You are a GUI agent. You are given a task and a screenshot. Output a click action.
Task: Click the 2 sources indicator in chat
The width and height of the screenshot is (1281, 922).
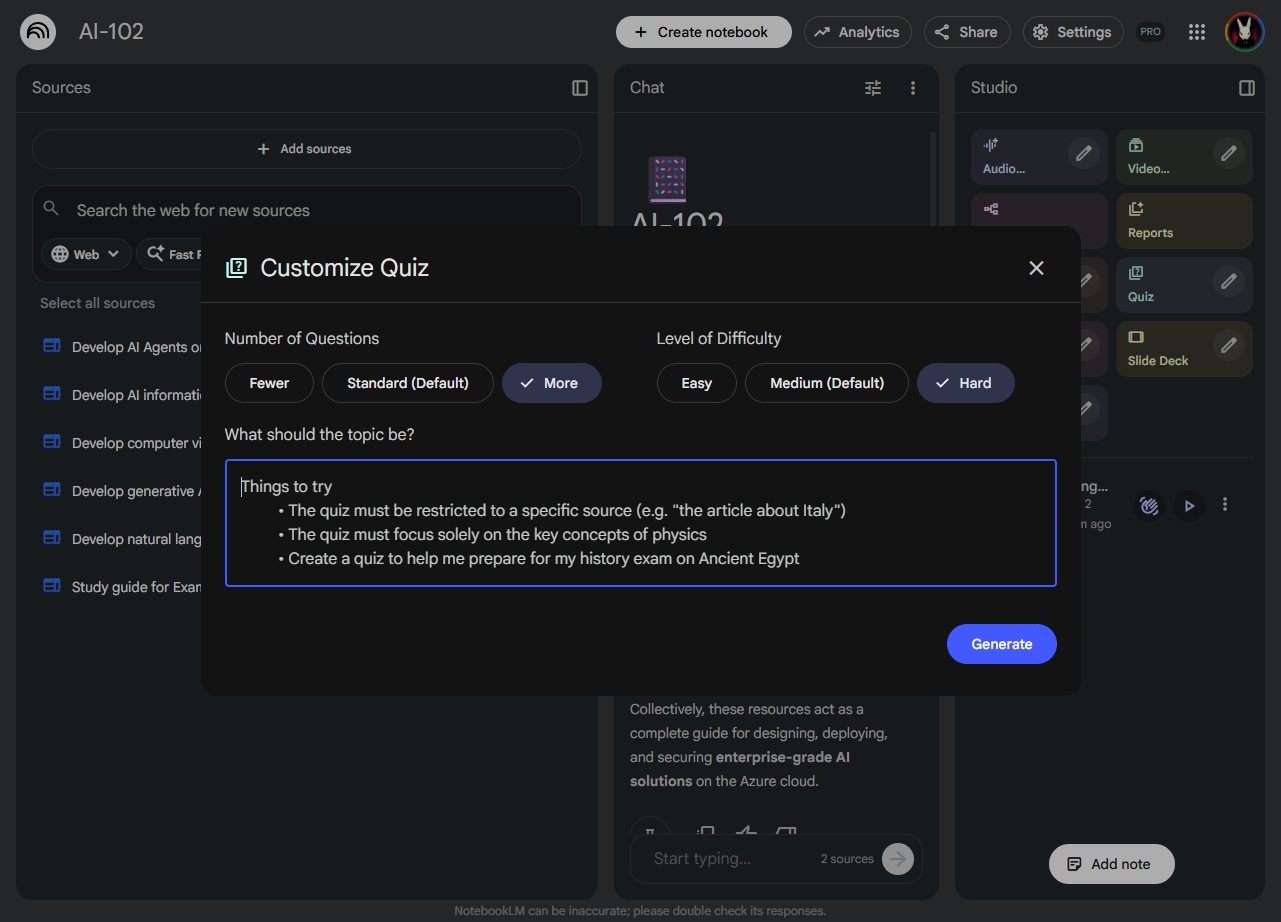(x=847, y=859)
